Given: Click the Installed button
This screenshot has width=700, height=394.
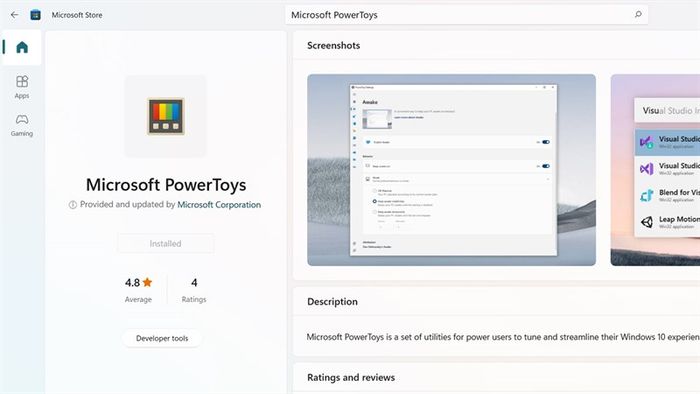Looking at the screenshot, I should [x=166, y=244].
